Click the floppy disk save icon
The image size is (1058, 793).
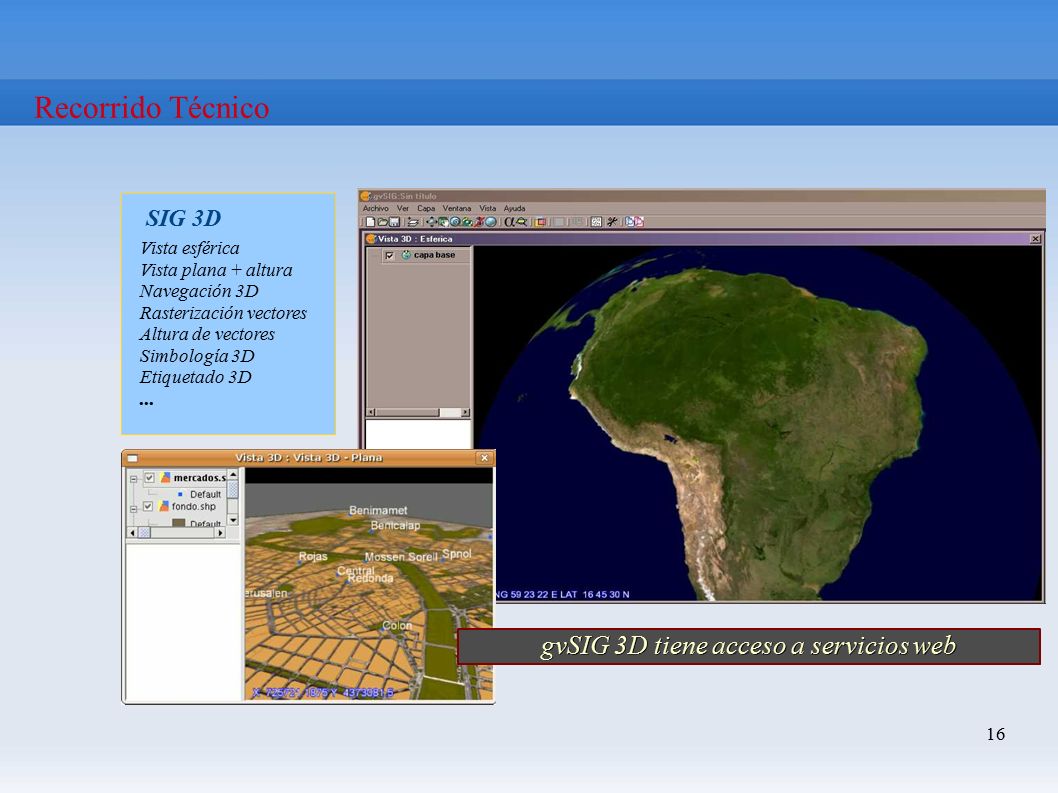(x=395, y=222)
